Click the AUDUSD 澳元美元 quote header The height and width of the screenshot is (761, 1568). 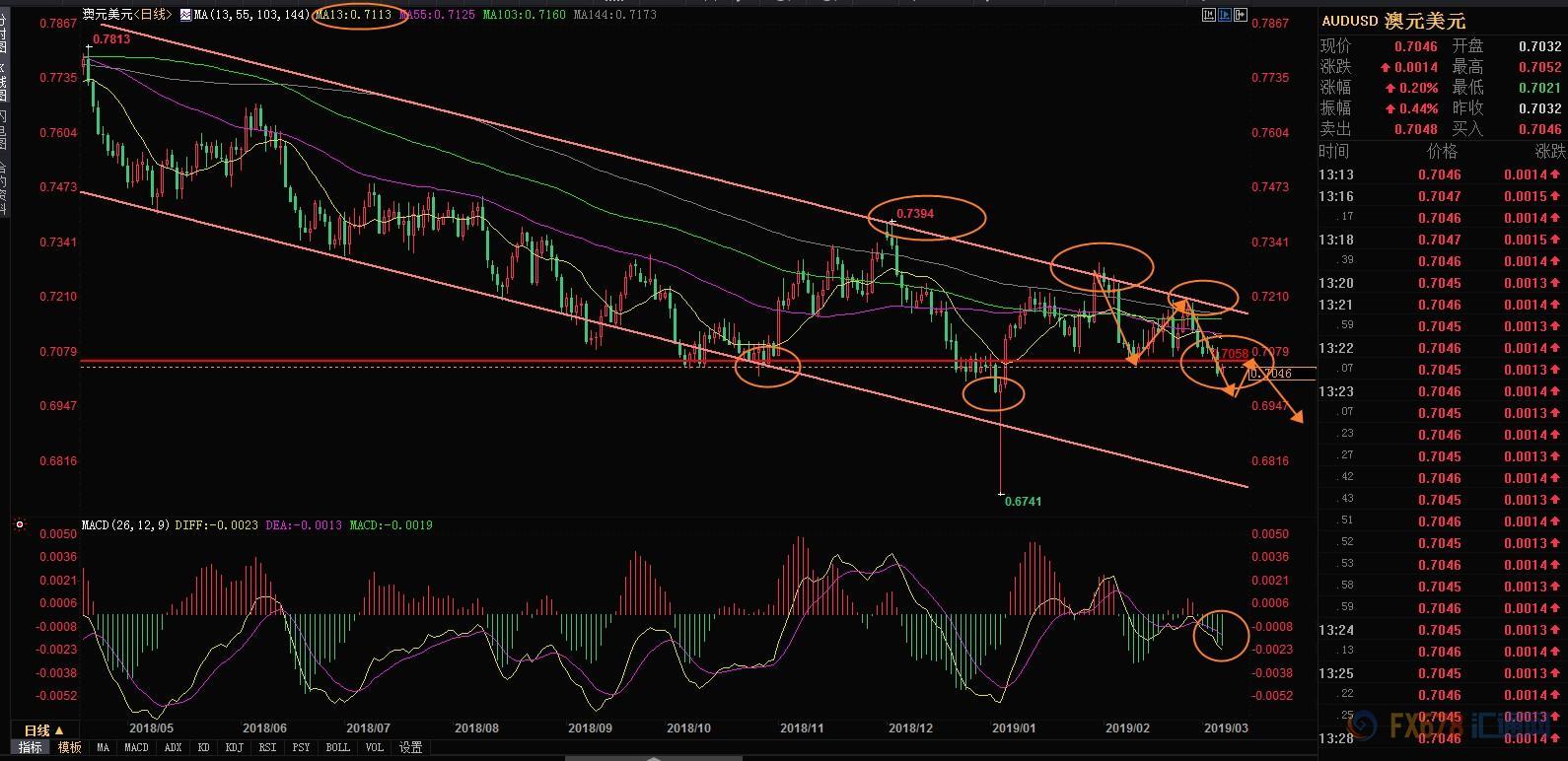(1393, 21)
